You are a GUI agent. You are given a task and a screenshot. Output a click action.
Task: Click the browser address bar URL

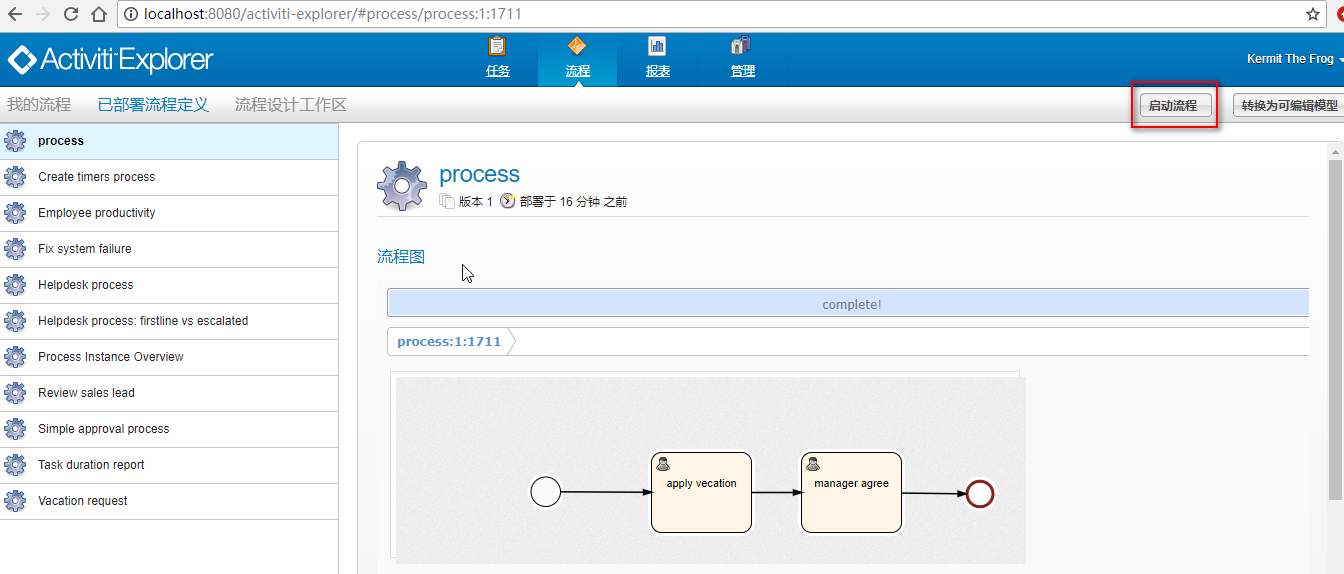point(333,14)
